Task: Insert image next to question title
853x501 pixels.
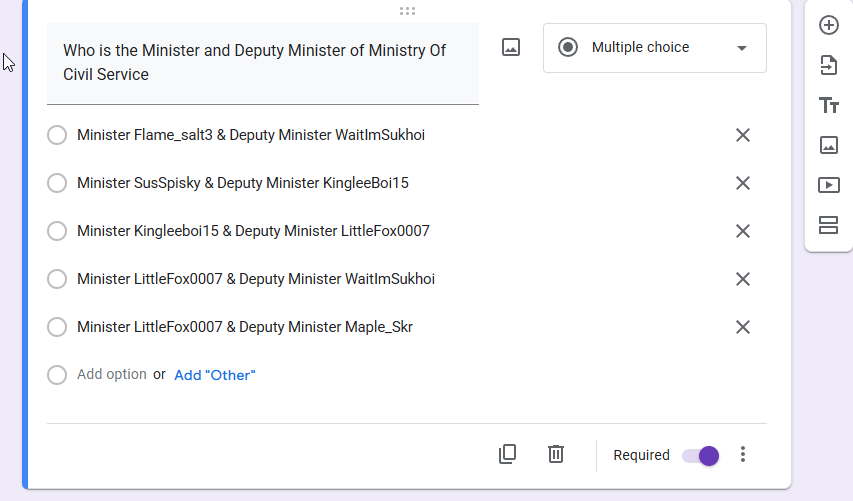Action: [x=511, y=47]
